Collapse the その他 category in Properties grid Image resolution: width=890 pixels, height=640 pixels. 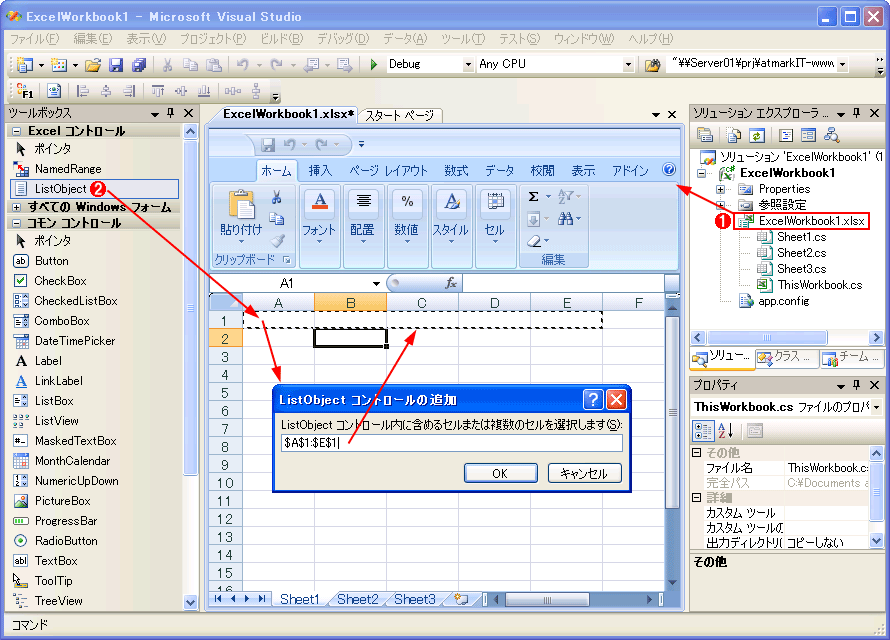click(697, 452)
